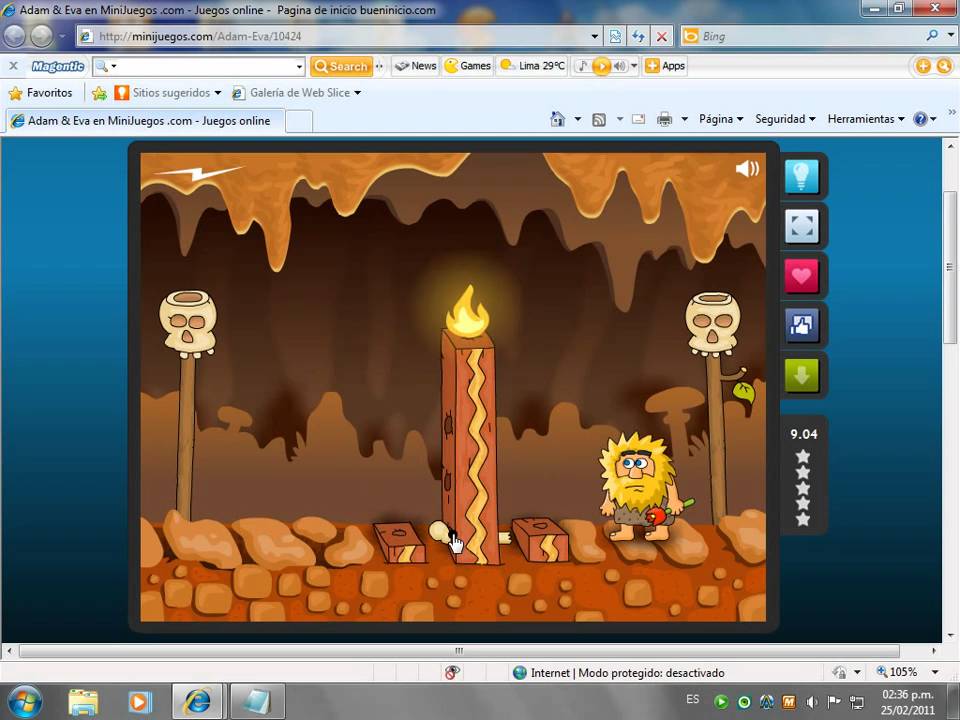Open the Windows Start menu
The height and width of the screenshot is (720, 960).
(x=24, y=702)
